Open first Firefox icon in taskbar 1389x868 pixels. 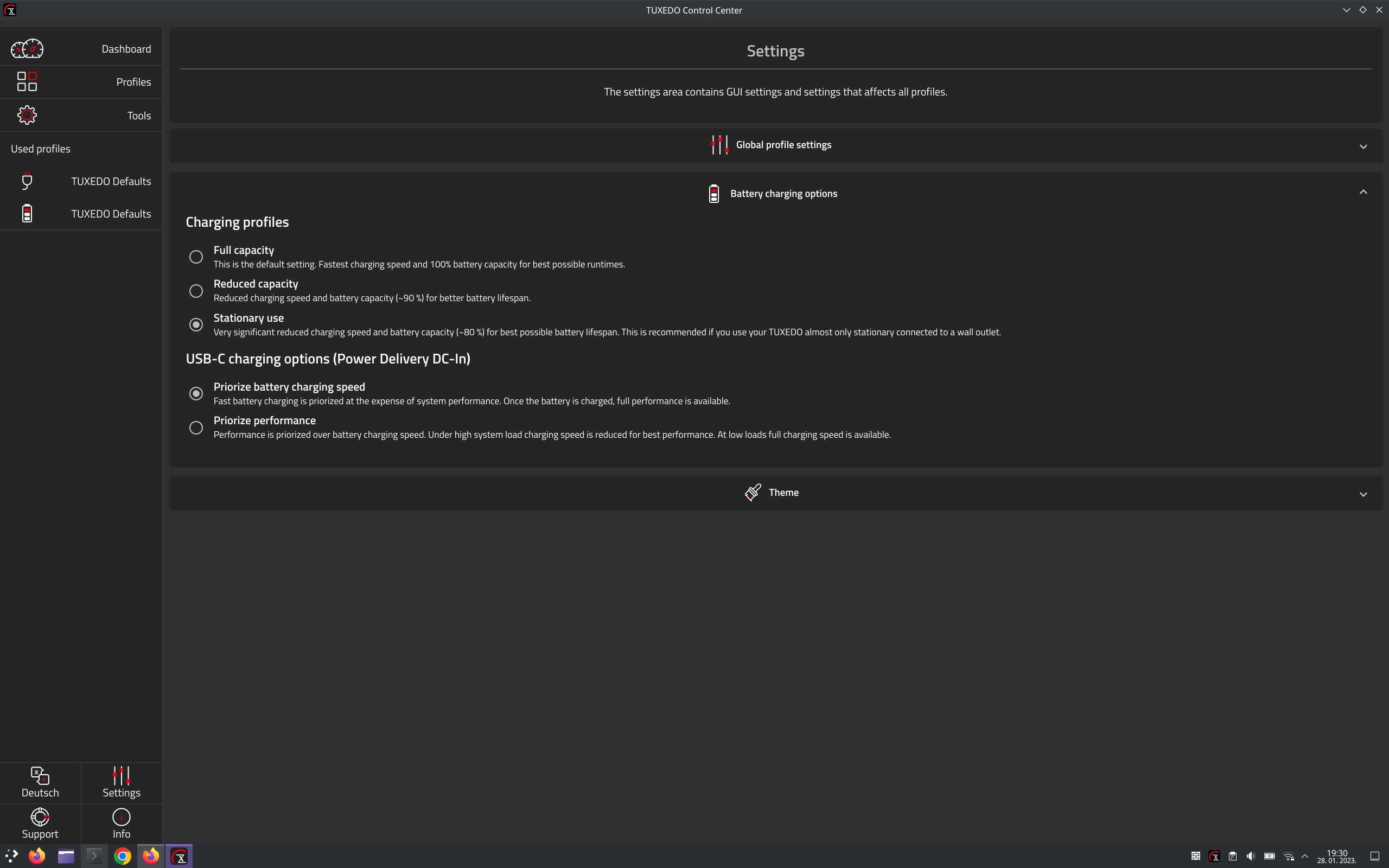pos(37,856)
